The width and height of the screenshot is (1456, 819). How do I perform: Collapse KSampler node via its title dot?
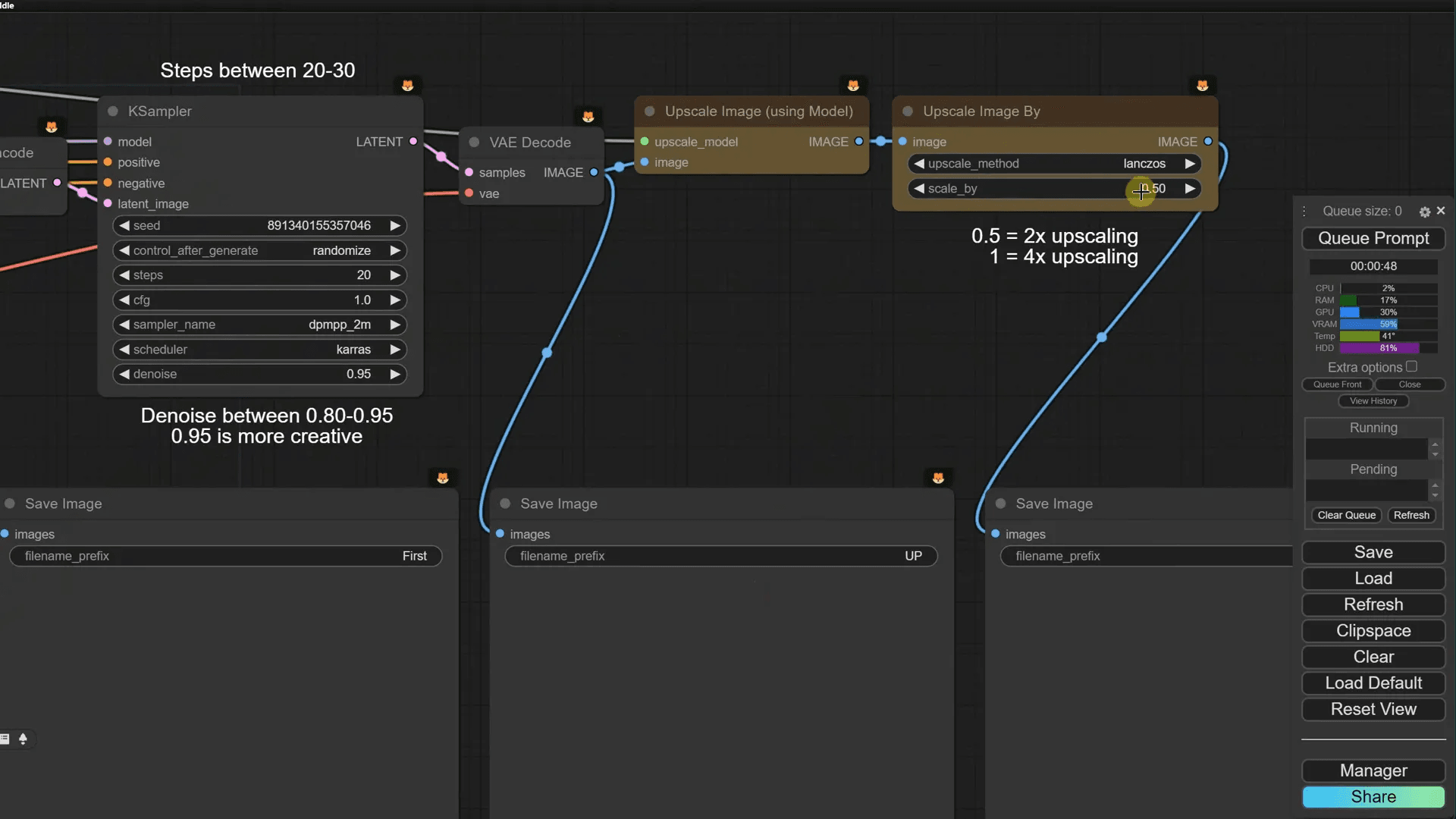click(x=113, y=111)
